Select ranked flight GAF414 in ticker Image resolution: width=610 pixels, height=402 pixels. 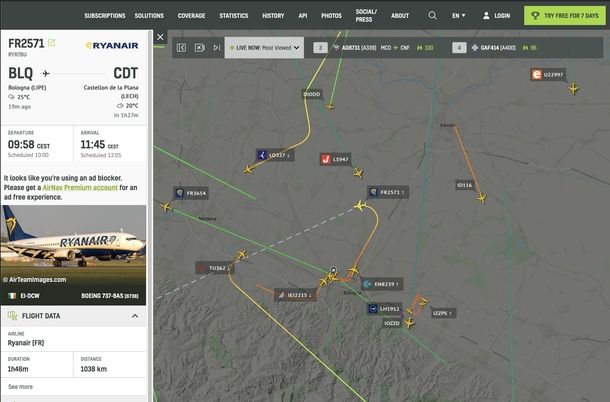tap(495, 48)
